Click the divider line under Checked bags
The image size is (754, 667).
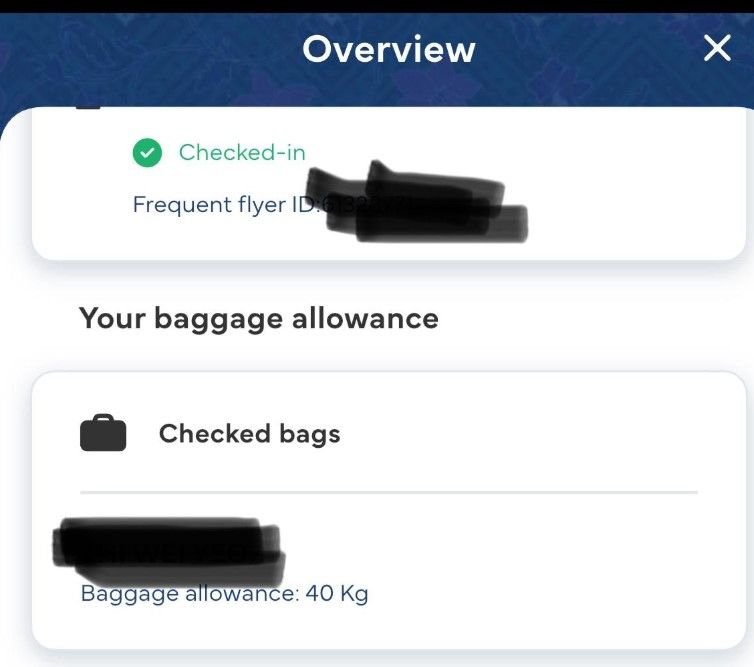click(388, 492)
